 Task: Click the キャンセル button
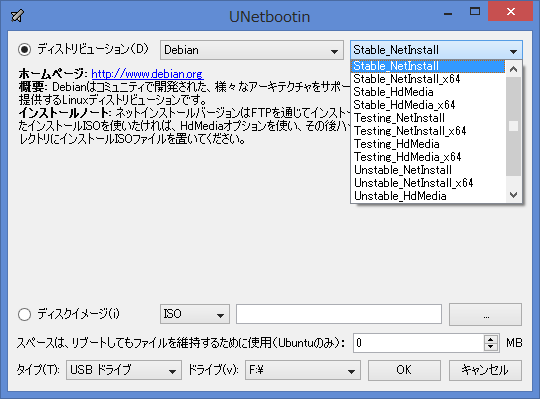tap(486, 370)
